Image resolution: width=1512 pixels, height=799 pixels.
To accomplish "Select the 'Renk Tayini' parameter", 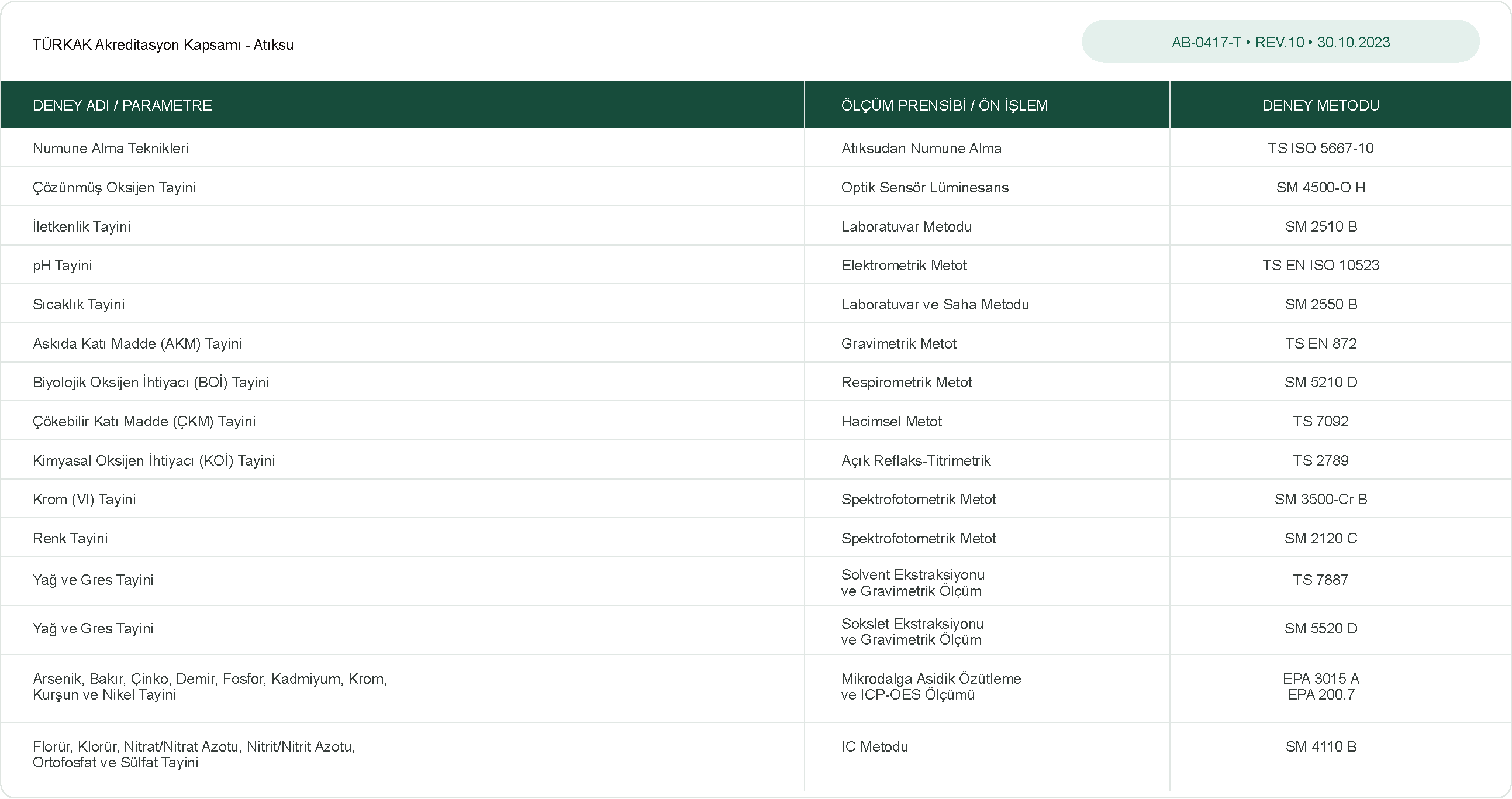I will pyautogui.click(x=70, y=538).
